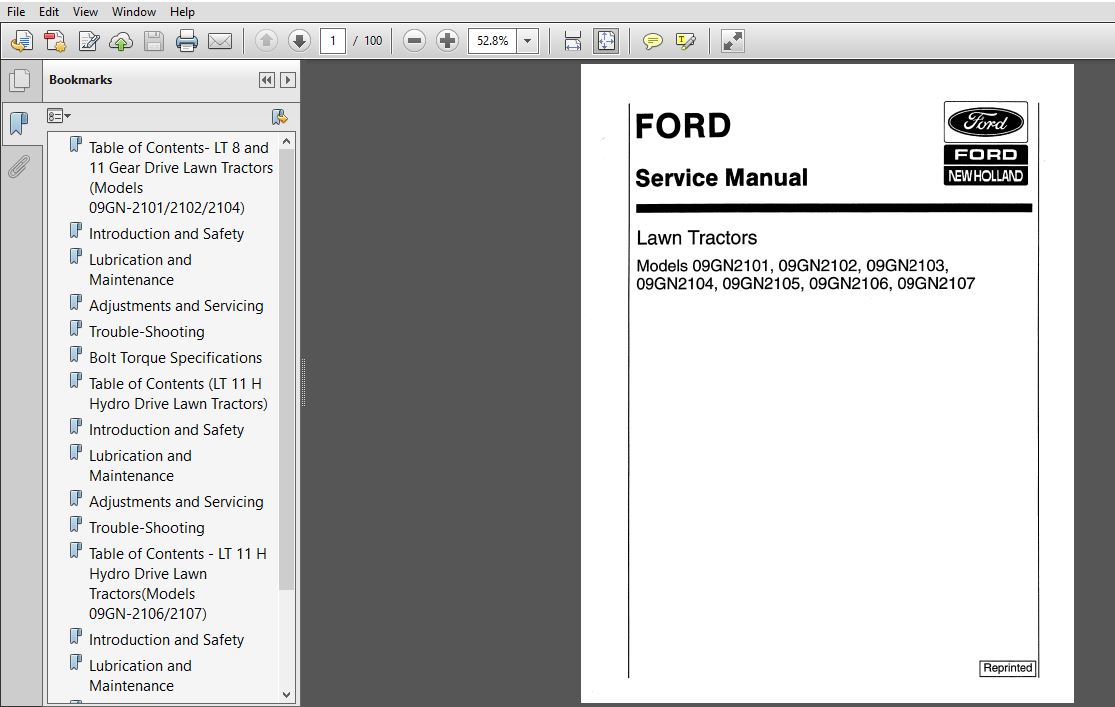Click the bookmarks scrollbar down arrow
This screenshot has width=1115, height=707.
pyautogui.click(x=287, y=695)
